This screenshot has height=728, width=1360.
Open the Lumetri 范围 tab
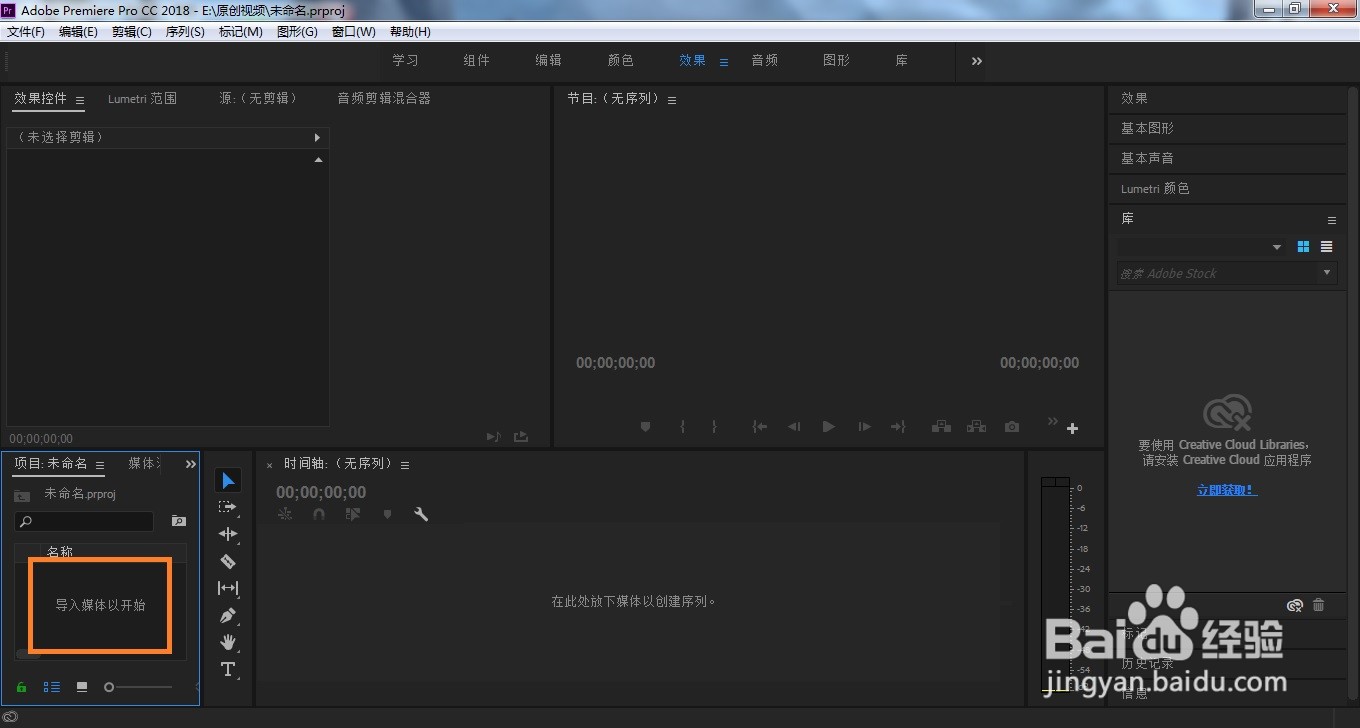coord(142,99)
